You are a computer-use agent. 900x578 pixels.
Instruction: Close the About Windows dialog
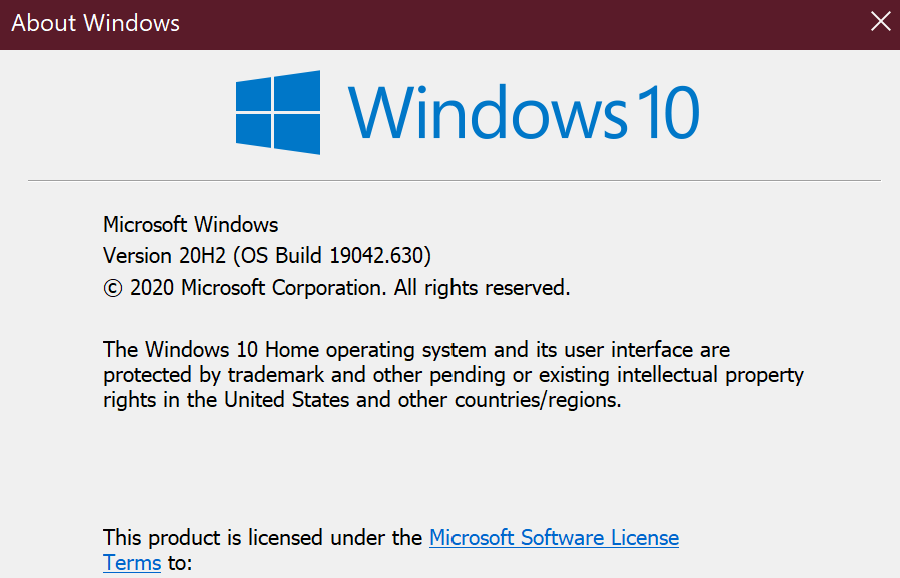point(880,22)
